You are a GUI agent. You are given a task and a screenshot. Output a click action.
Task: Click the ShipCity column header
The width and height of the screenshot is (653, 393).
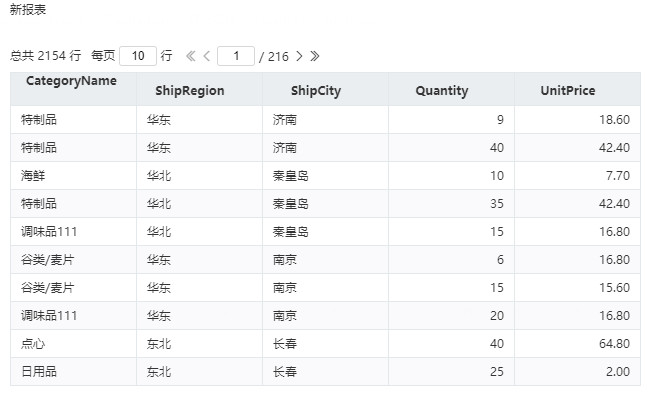[x=326, y=89]
